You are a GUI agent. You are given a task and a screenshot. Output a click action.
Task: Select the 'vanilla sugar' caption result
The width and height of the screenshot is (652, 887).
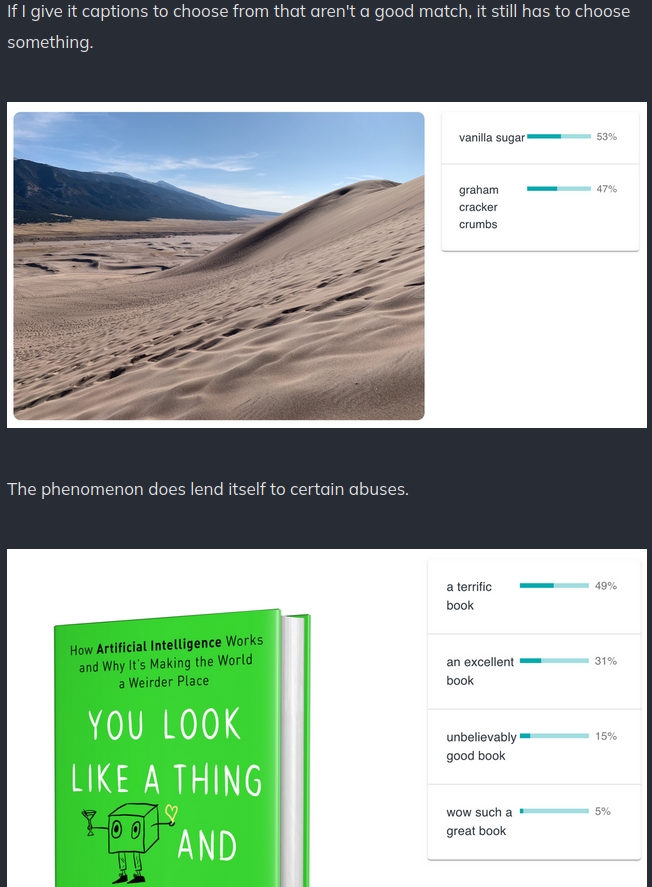tap(540, 137)
